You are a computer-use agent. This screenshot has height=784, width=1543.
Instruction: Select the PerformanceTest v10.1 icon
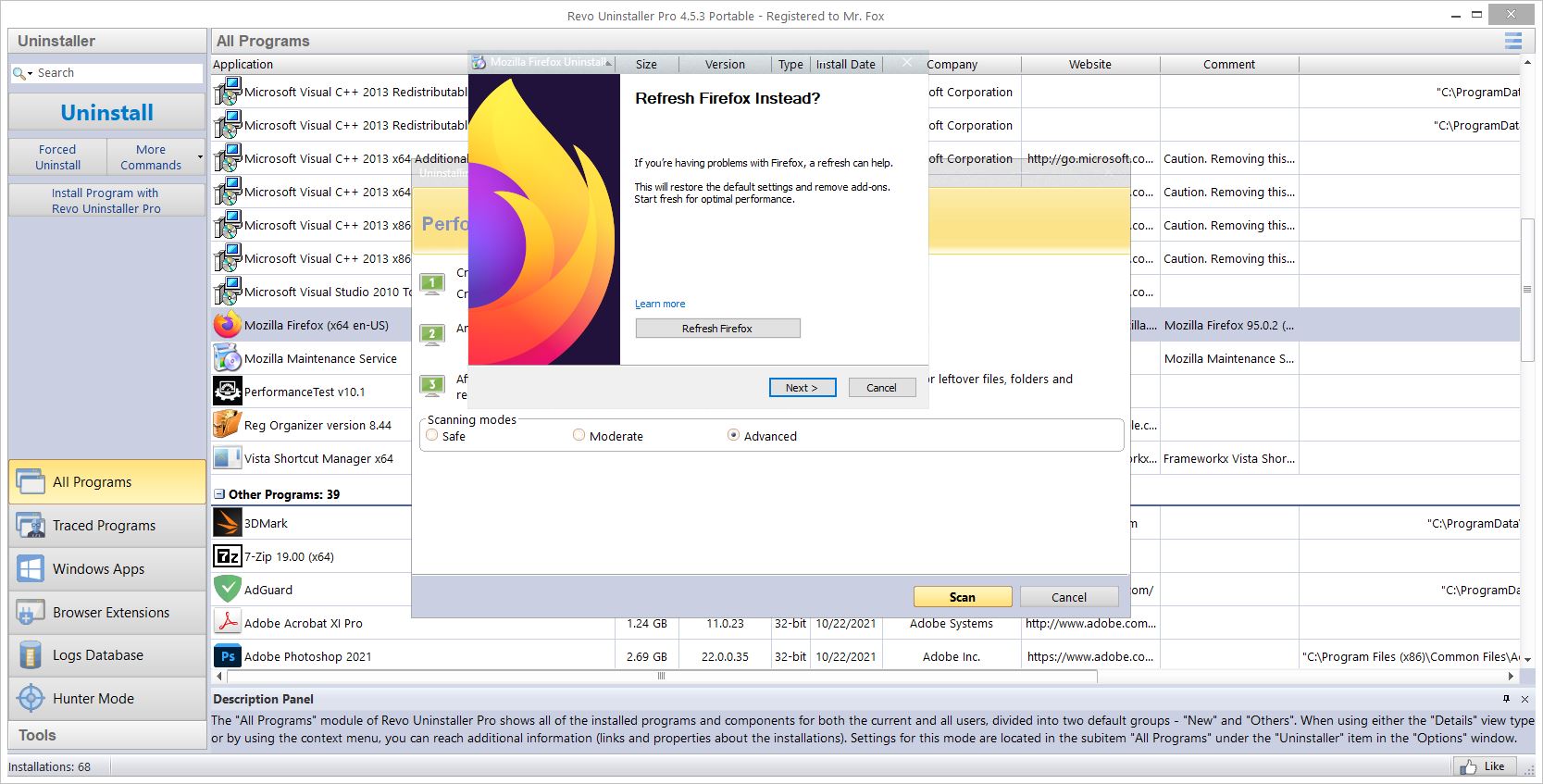pos(227,392)
